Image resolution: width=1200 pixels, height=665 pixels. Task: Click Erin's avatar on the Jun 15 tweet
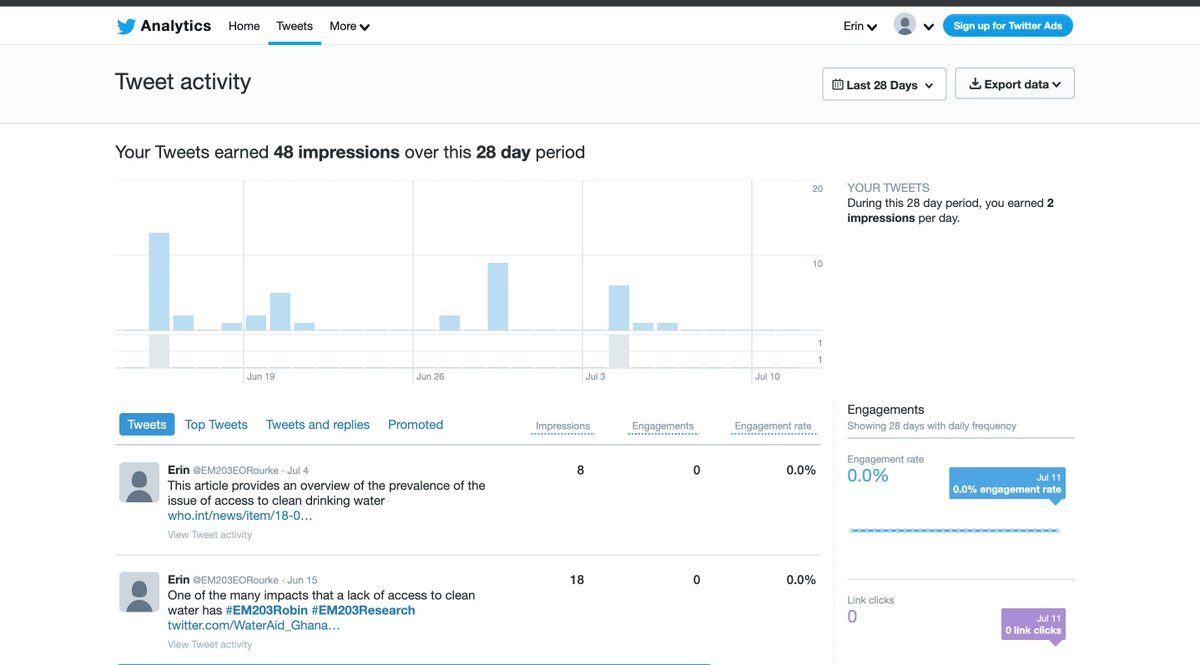click(x=138, y=593)
